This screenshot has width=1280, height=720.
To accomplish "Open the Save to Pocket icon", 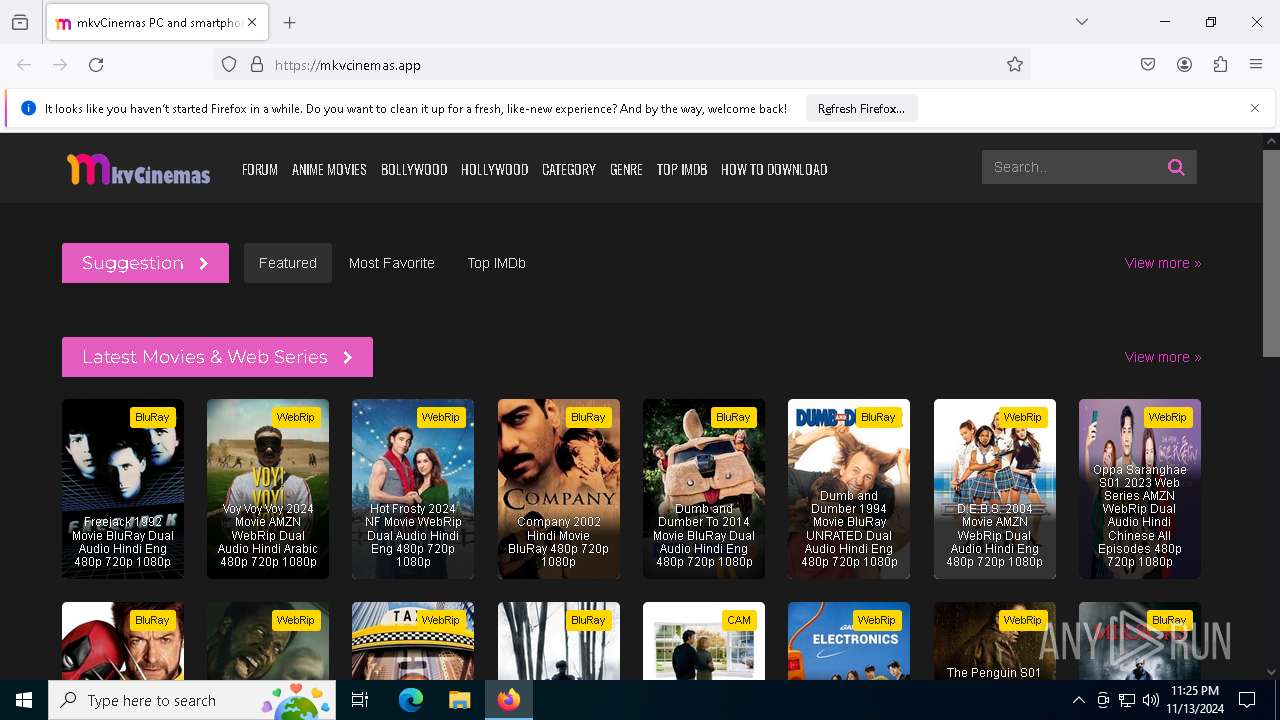I will pyautogui.click(x=1148, y=65).
